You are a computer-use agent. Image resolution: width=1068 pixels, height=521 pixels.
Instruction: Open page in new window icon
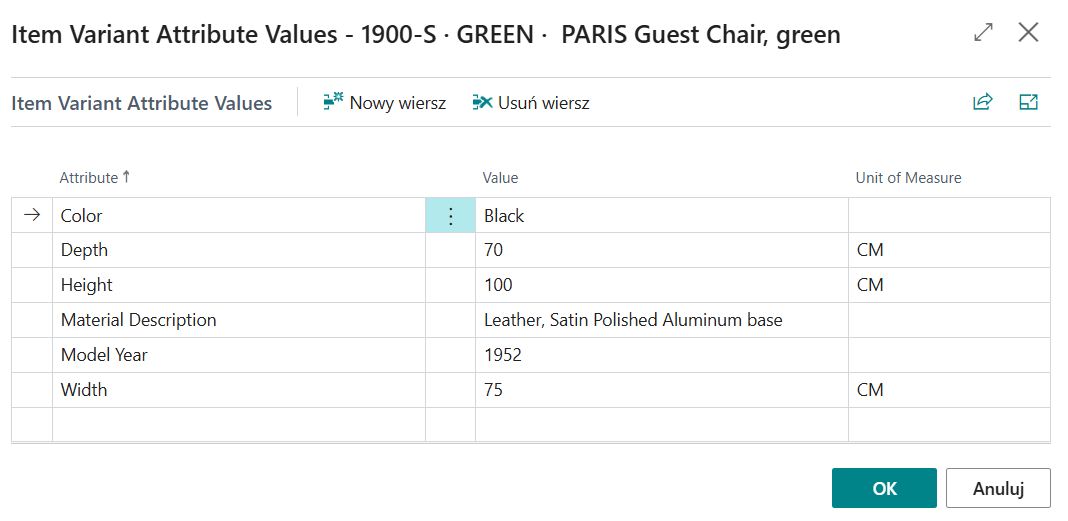(x=1028, y=102)
